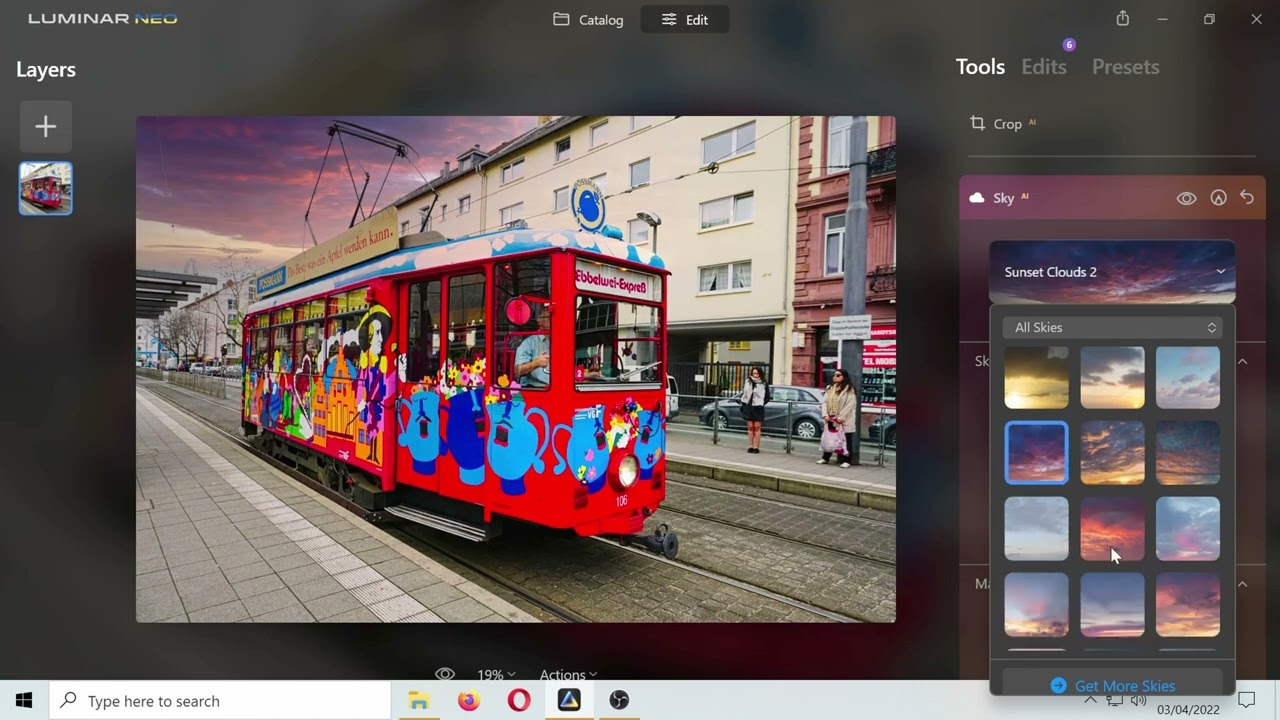The image size is (1280, 720).
Task: Reset the Sky tool with undo arrow
Action: 1247,198
